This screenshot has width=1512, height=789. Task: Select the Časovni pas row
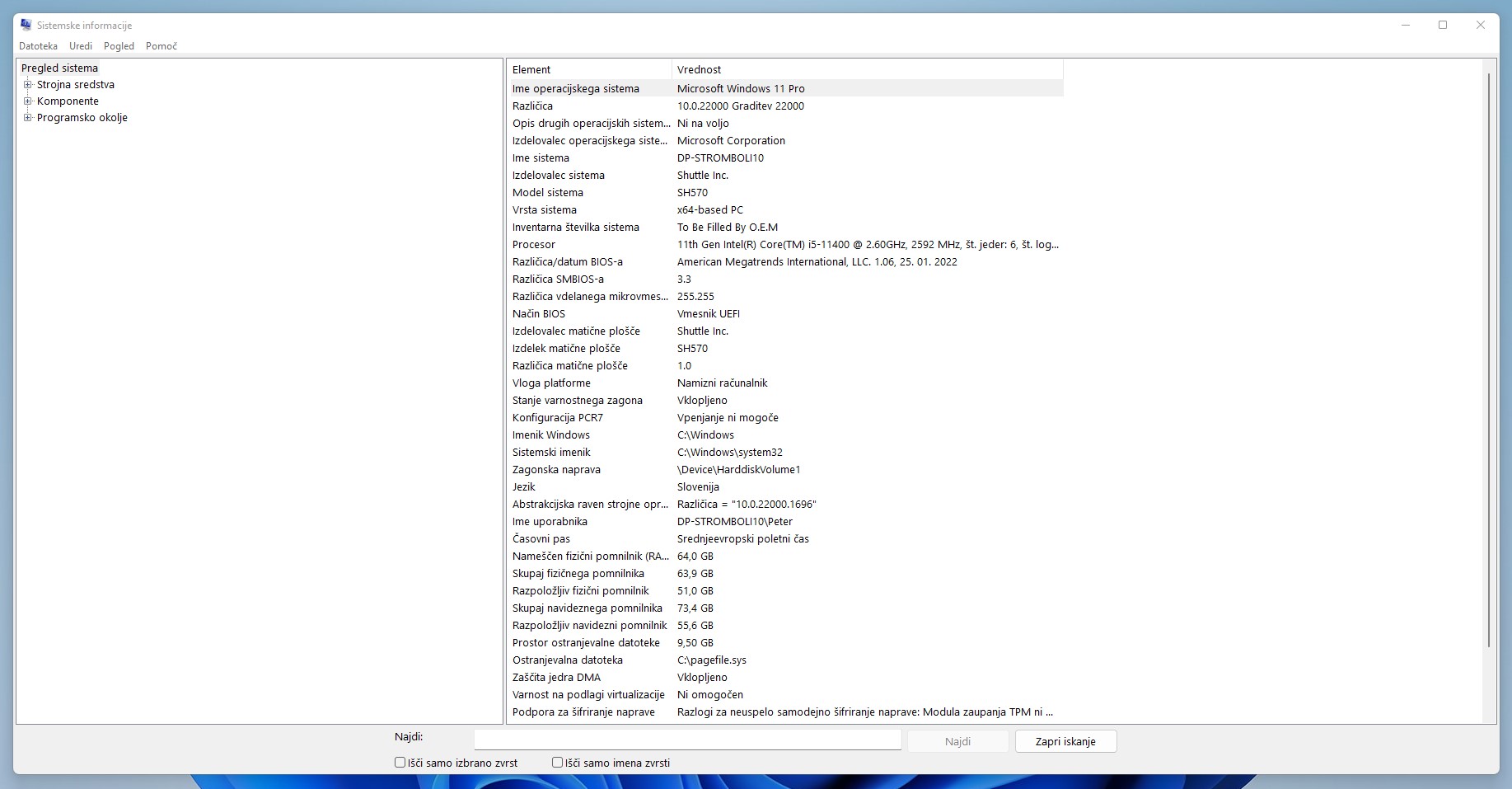tap(785, 538)
